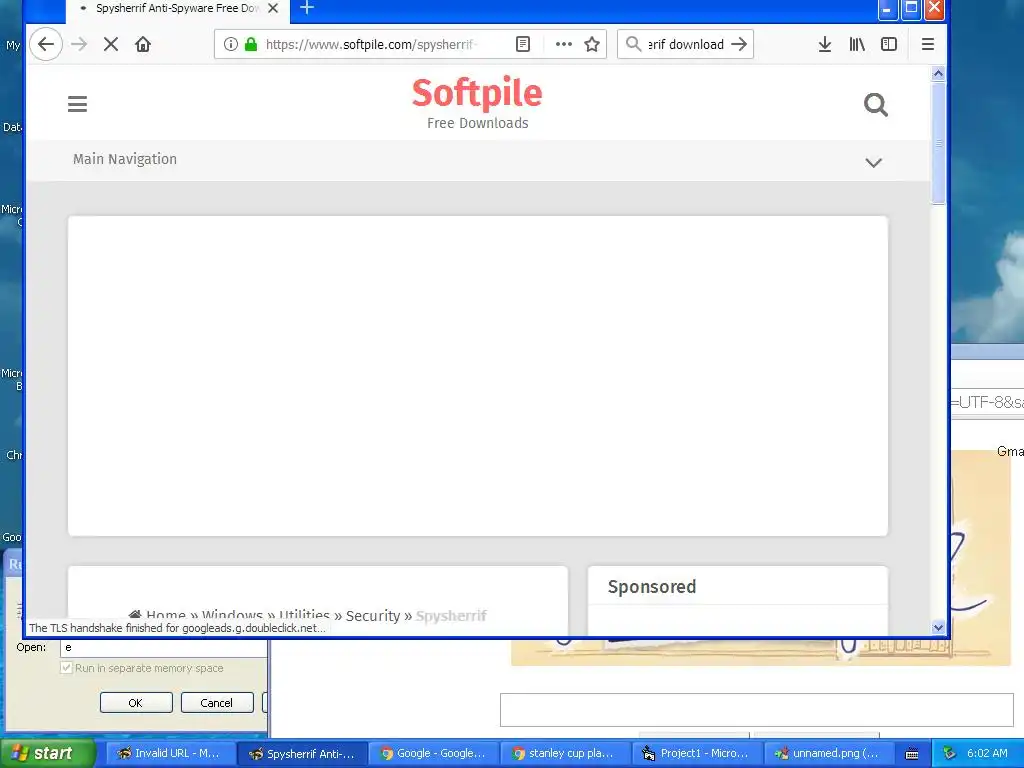Viewport: 1024px width, 768px height.
Task: Toggle 'Run in separate memory space' checkbox
Action: [66, 667]
